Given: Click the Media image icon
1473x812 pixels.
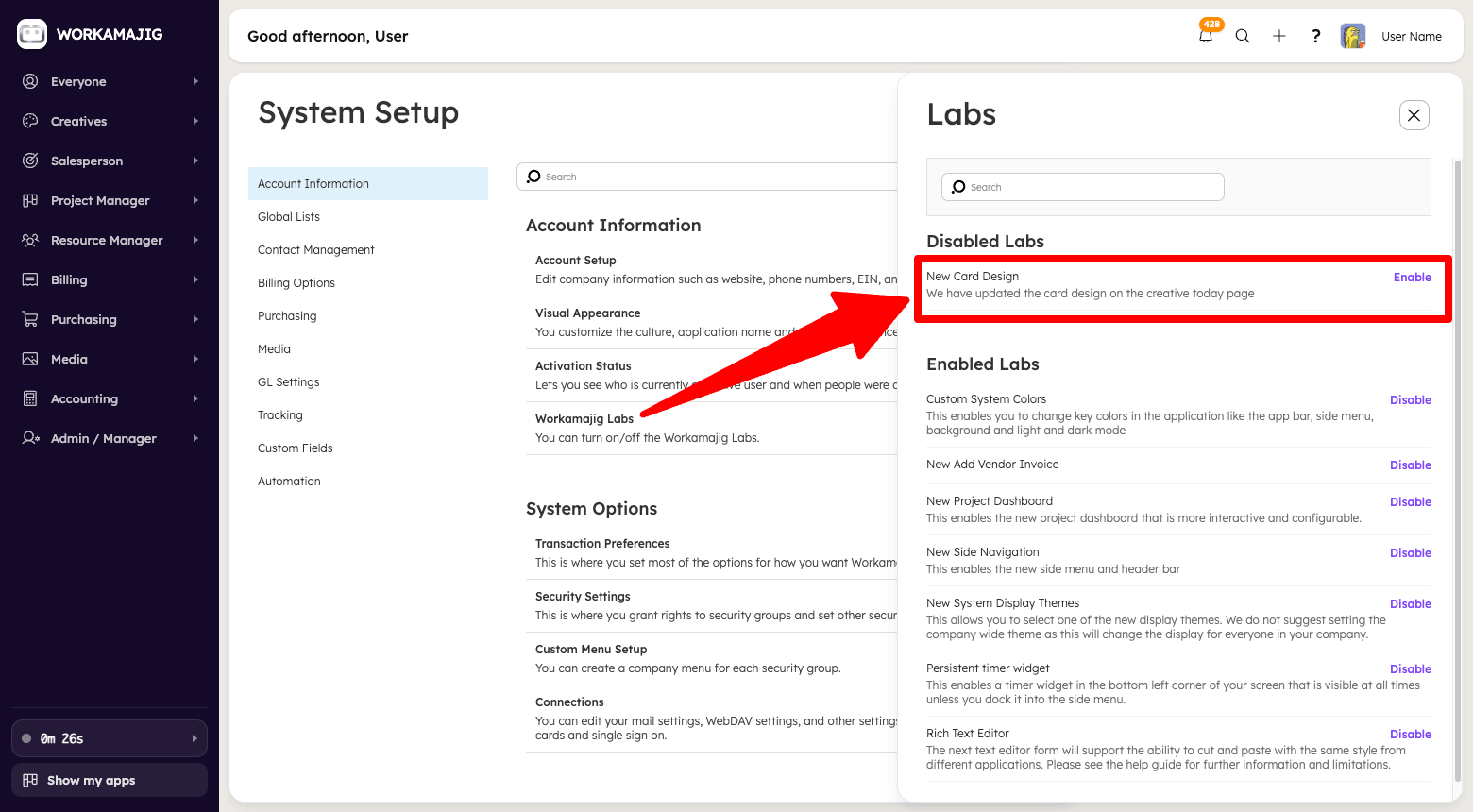Looking at the screenshot, I should click(x=30, y=359).
